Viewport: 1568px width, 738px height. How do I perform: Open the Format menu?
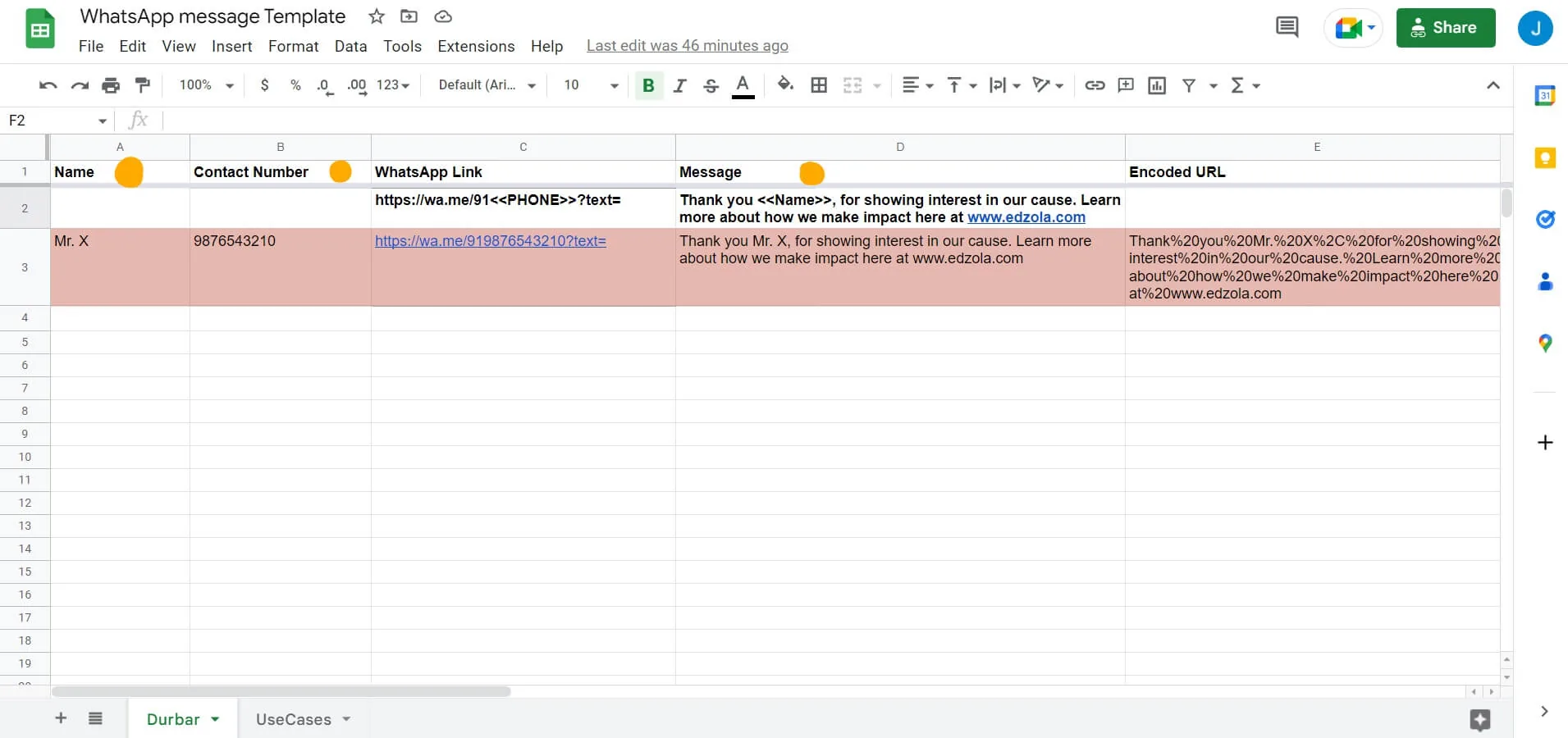pos(294,46)
